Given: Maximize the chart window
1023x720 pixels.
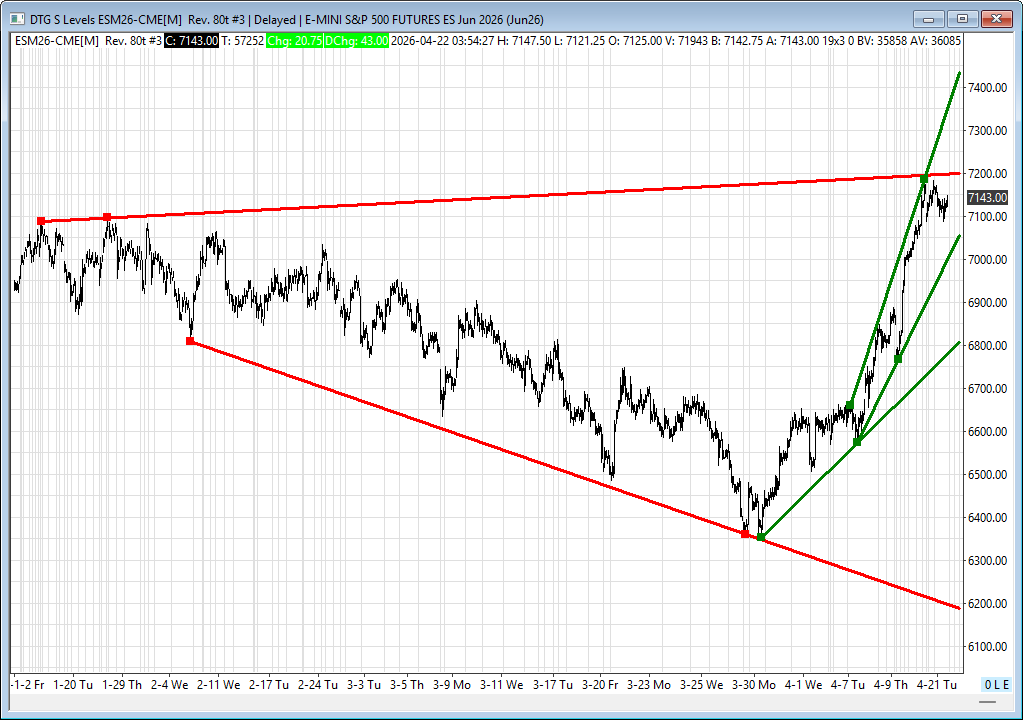Looking at the screenshot, I should (962, 19).
